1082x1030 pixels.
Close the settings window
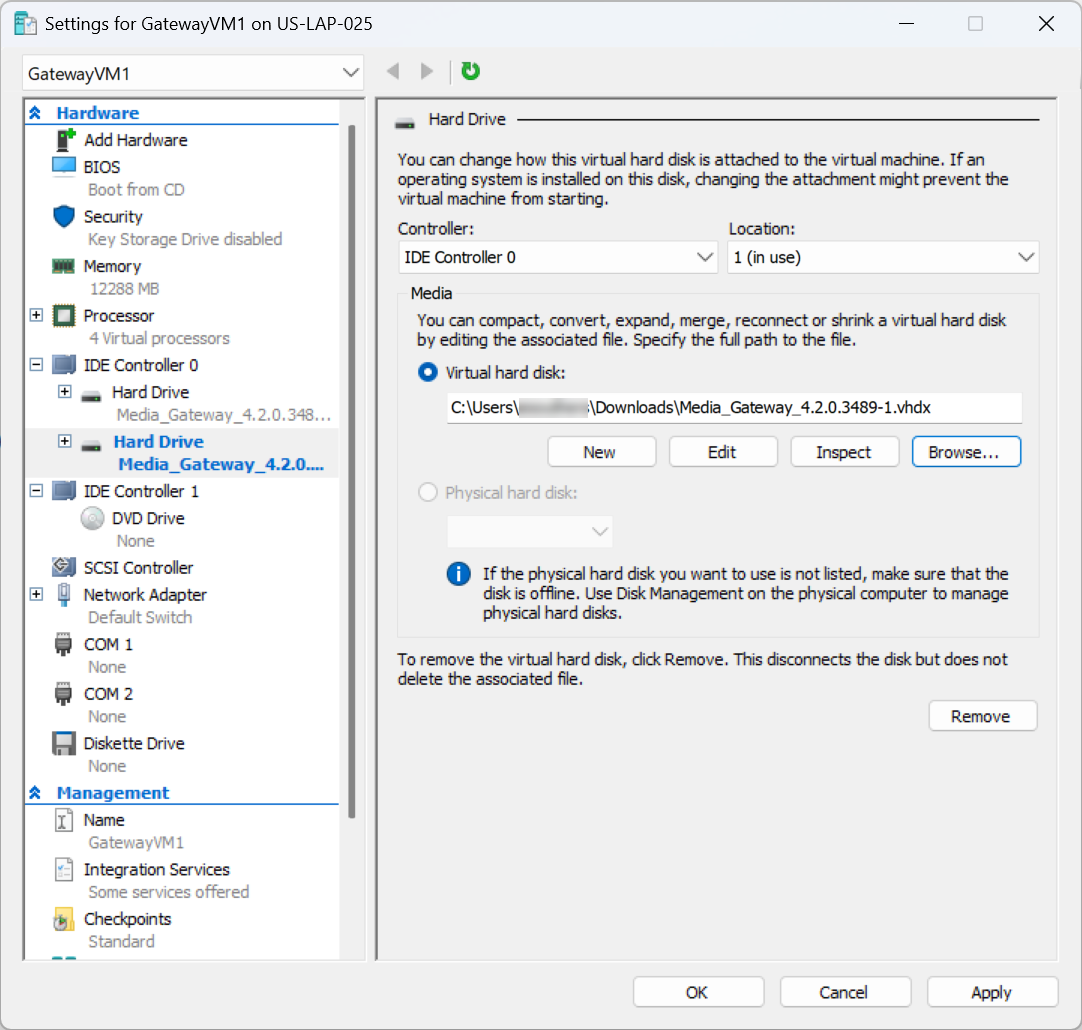1046,24
